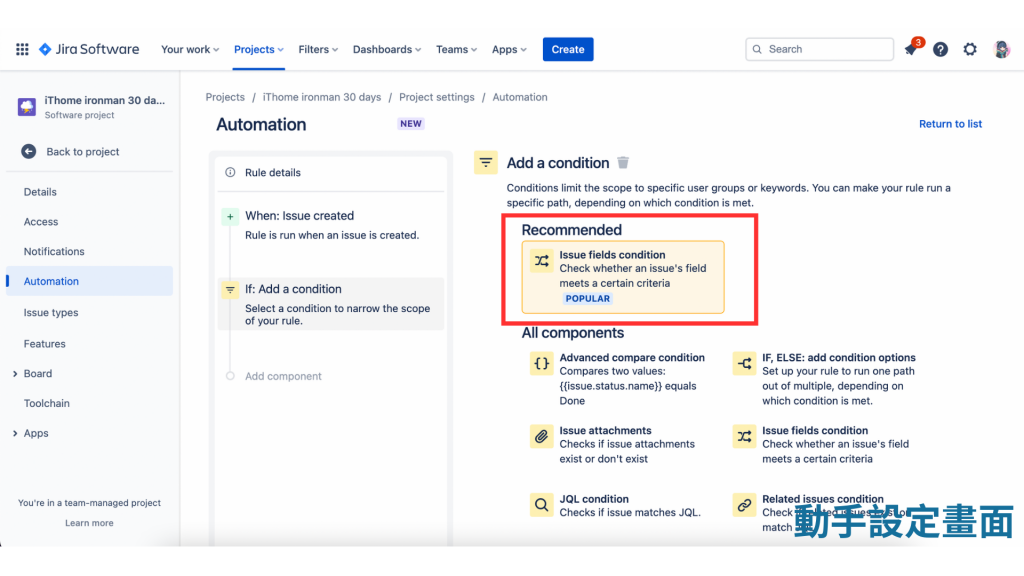This screenshot has width=1024, height=576.
Task: Click the Jira Software logo
Action: click(x=89, y=49)
